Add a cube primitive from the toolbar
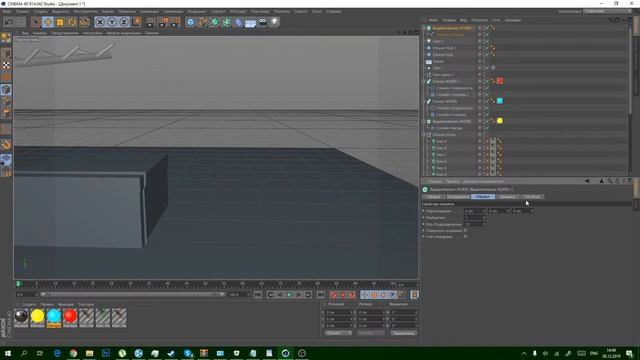 pyautogui.click(x=190, y=22)
